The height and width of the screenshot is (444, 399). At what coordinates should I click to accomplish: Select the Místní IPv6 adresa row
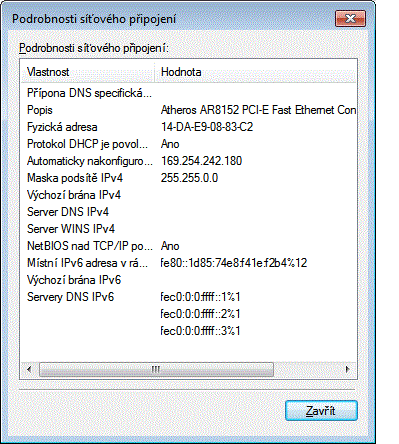(x=189, y=263)
